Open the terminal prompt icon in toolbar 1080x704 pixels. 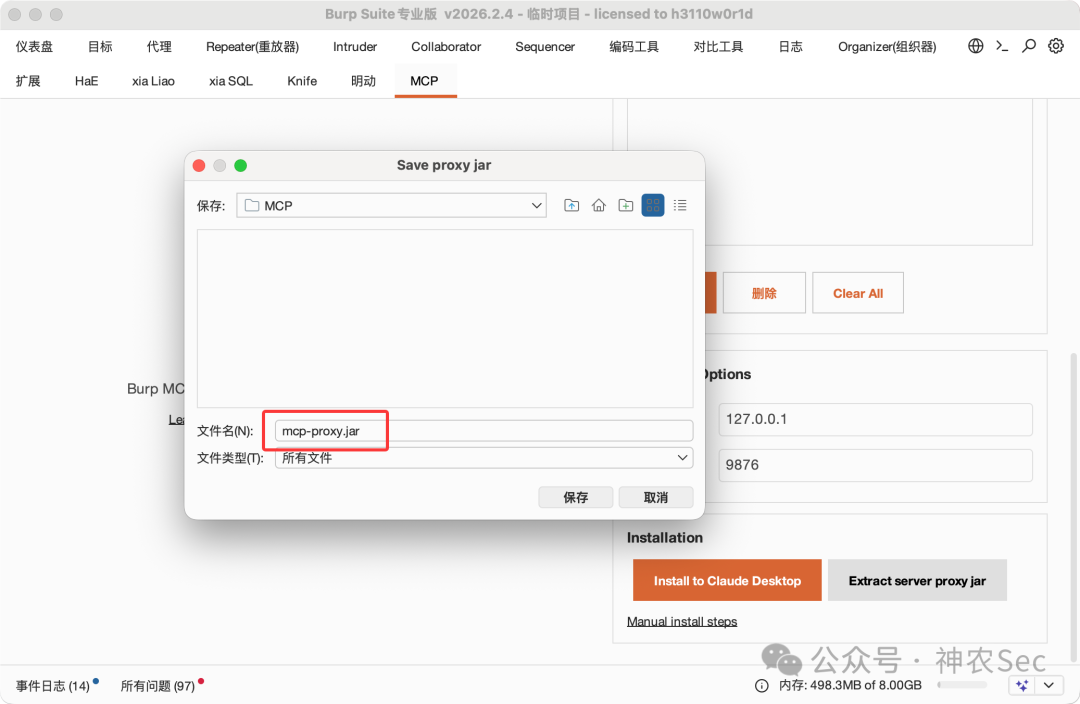tap(1002, 46)
